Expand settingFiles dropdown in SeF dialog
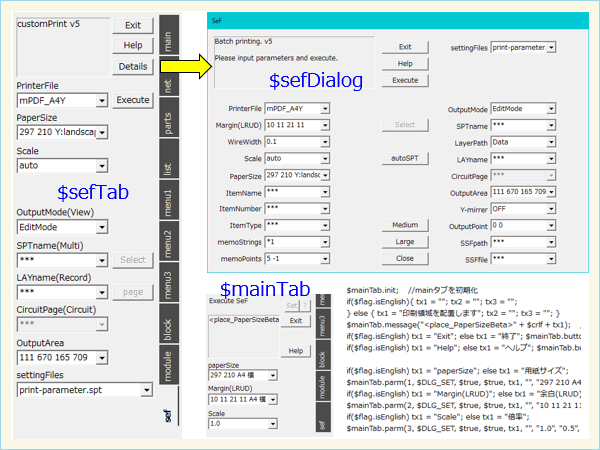Viewport: 600px width, 450px height. (551, 47)
